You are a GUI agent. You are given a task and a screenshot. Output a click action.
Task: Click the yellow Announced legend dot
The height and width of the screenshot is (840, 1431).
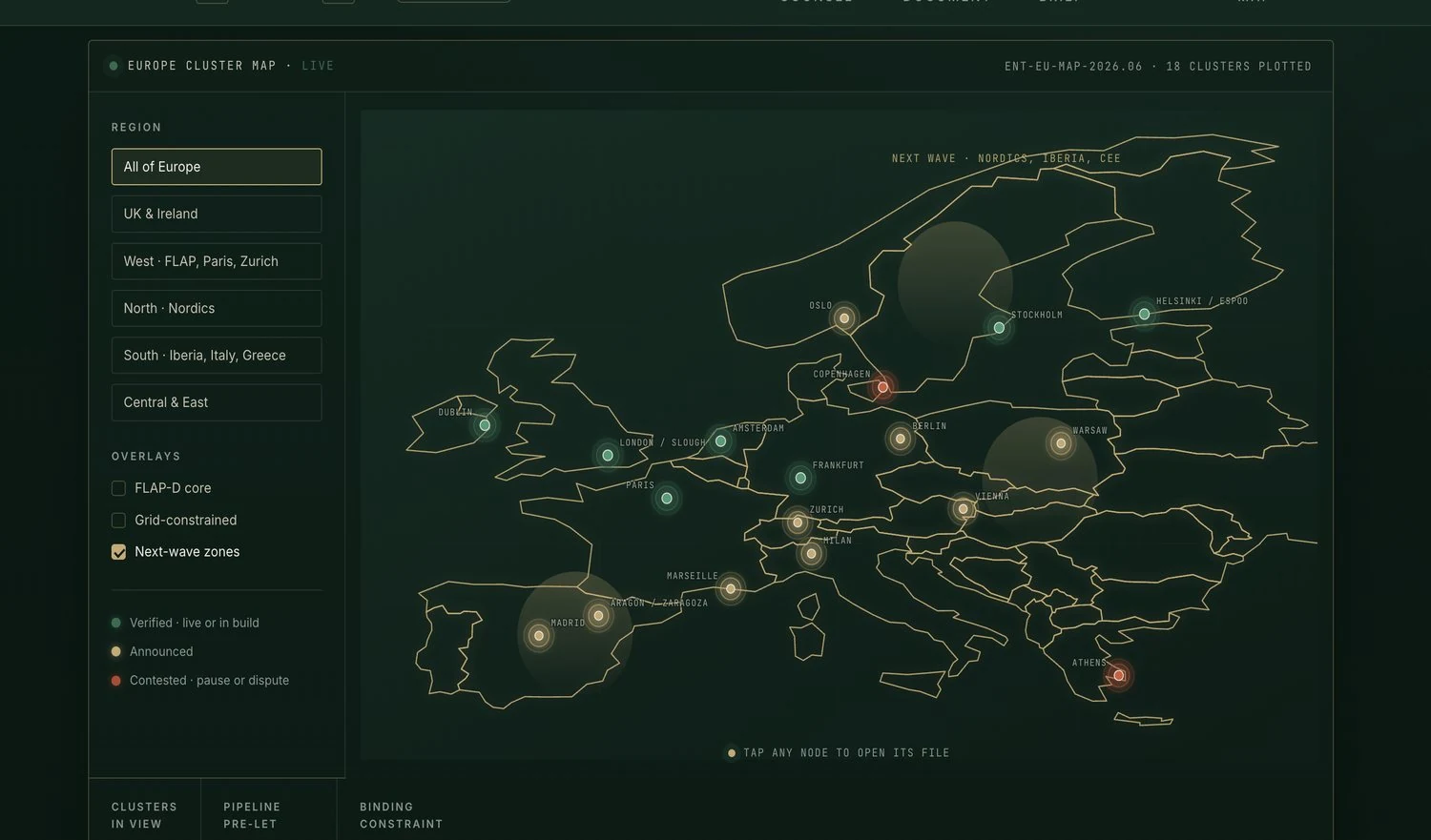click(x=116, y=651)
